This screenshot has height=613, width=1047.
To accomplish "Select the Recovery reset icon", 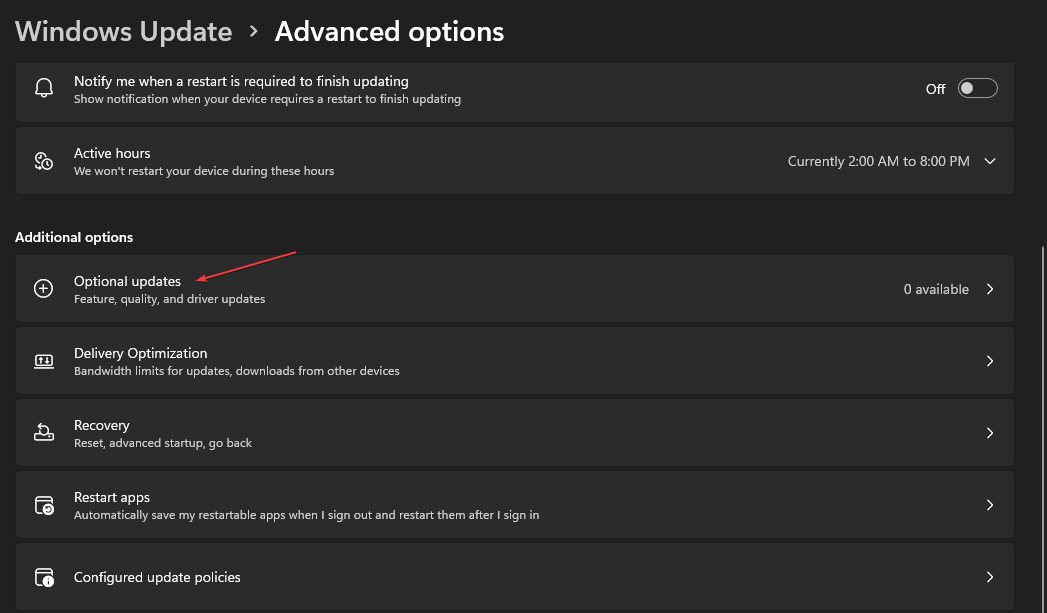I will point(43,432).
